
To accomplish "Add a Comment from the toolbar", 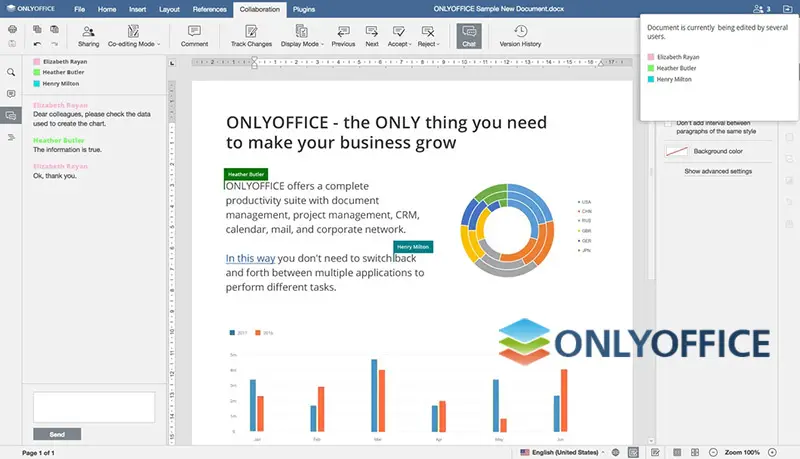I will tap(194, 36).
